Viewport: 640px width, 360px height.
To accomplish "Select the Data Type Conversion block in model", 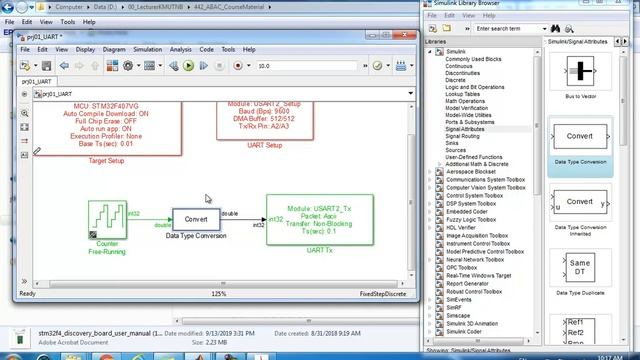I will click(x=196, y=220).
